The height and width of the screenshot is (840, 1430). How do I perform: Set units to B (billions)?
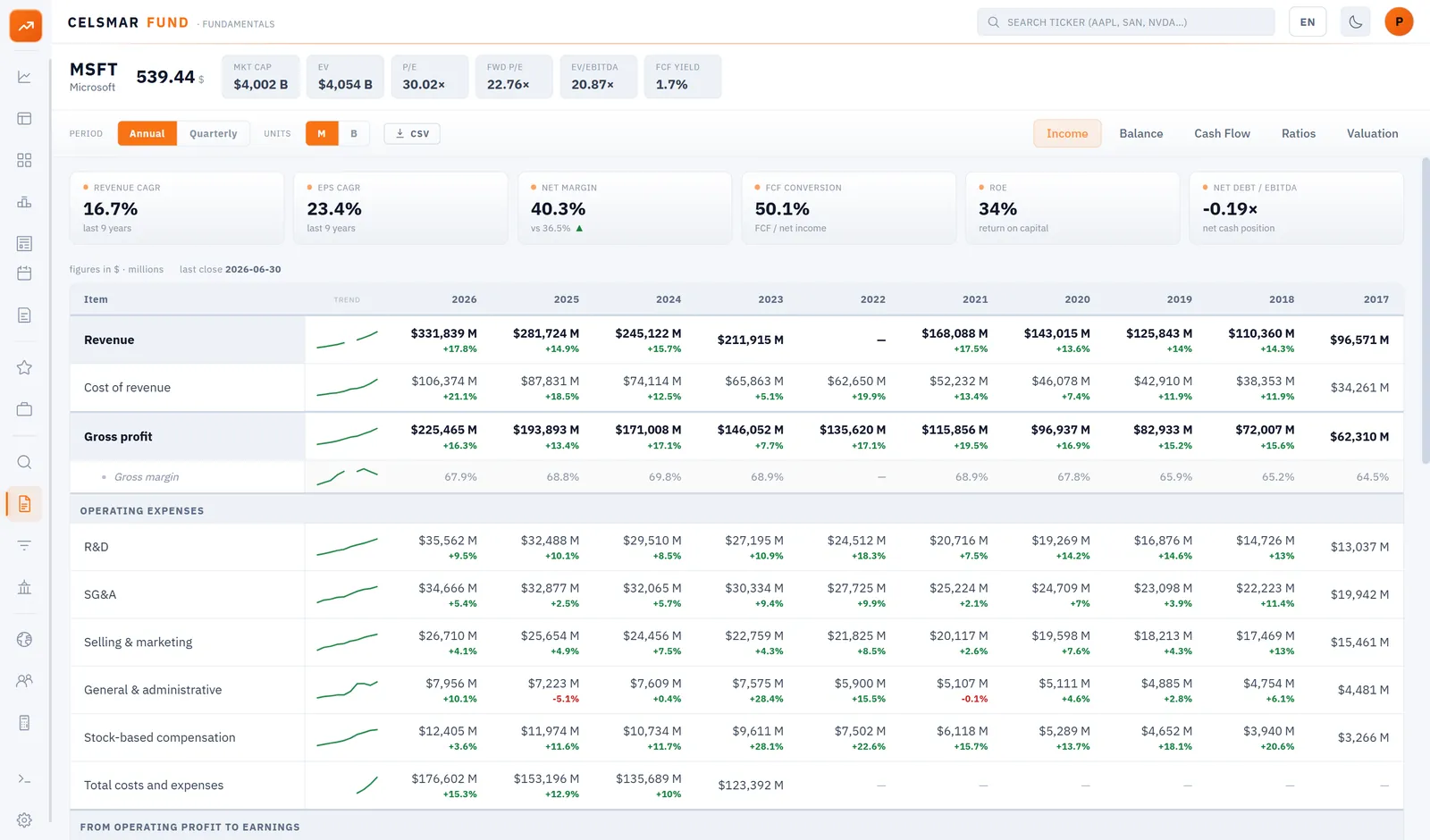pyautogui.click(x=354, y=133)
